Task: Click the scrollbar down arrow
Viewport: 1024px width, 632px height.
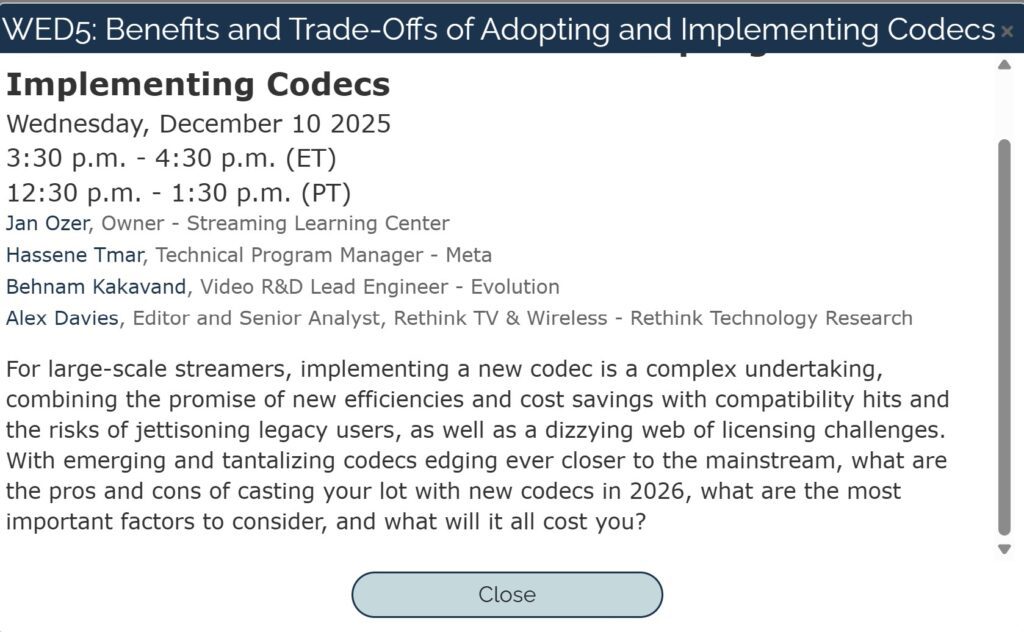Action: (1004, 549)
